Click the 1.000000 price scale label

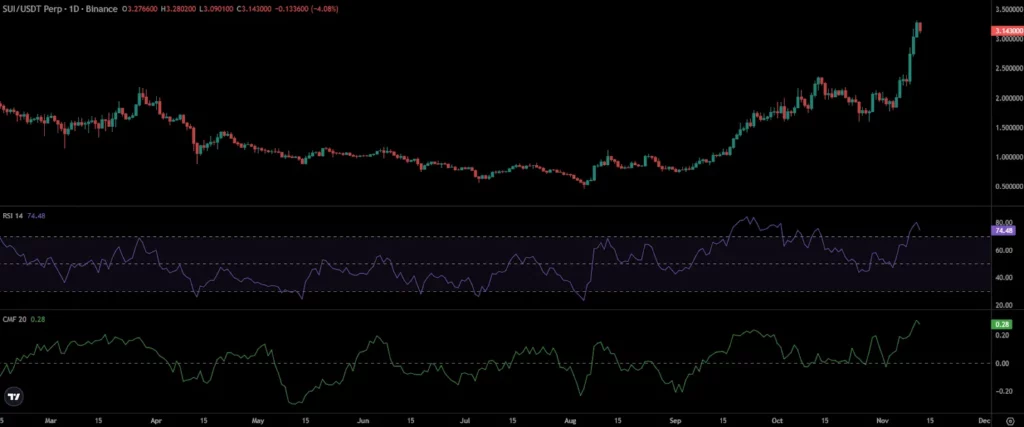tap(1008, 157)
